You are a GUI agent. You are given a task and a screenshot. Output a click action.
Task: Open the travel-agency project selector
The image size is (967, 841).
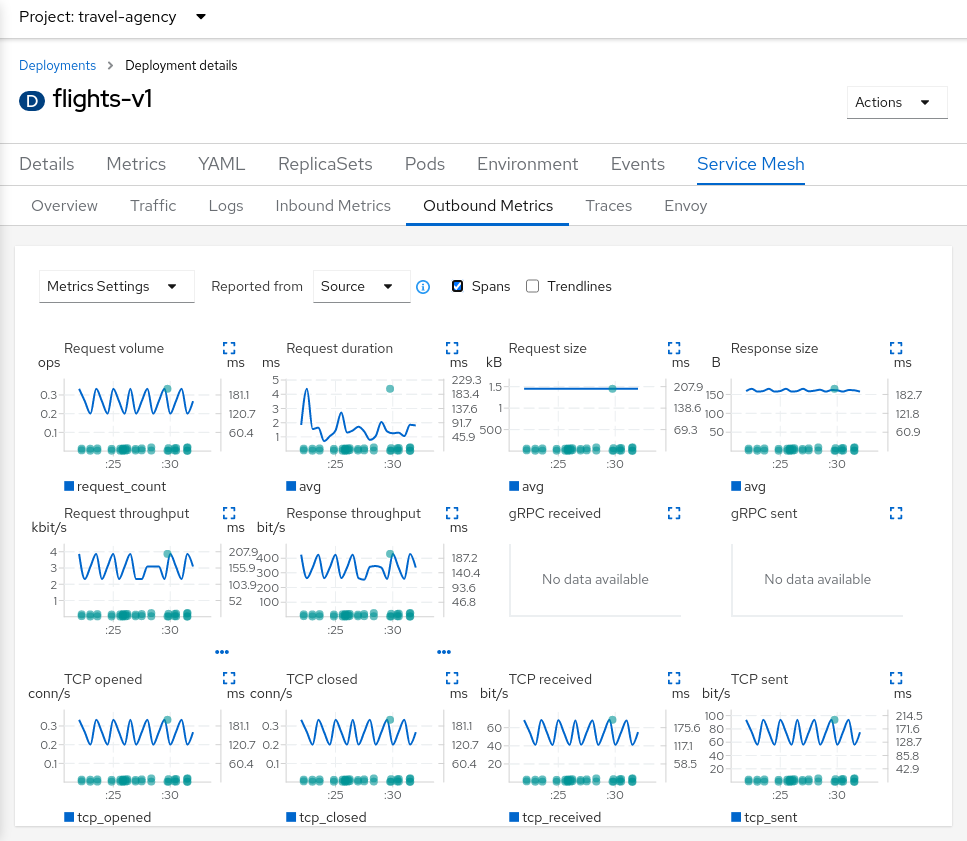[114, 17]
